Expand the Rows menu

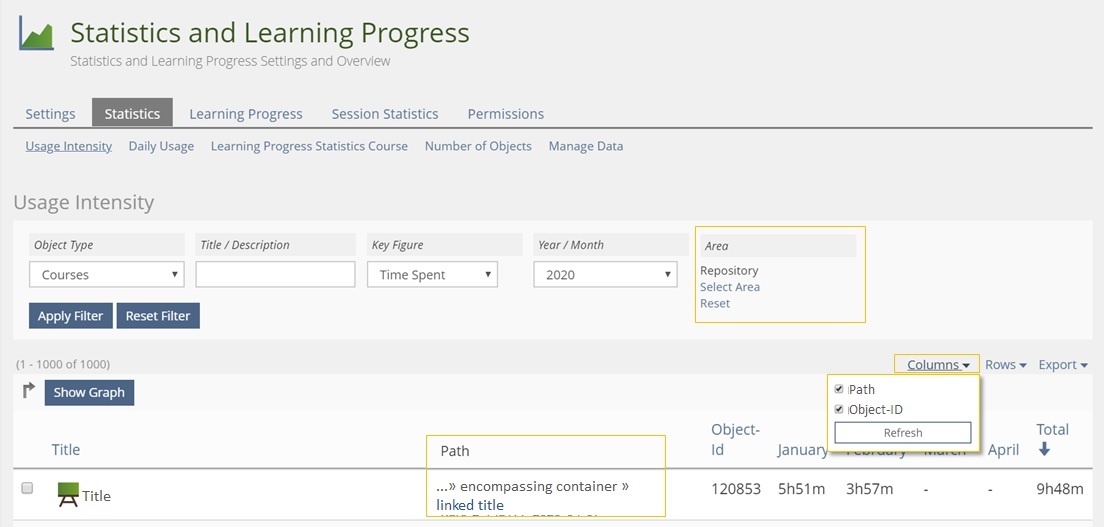(x=1005, y=365)
